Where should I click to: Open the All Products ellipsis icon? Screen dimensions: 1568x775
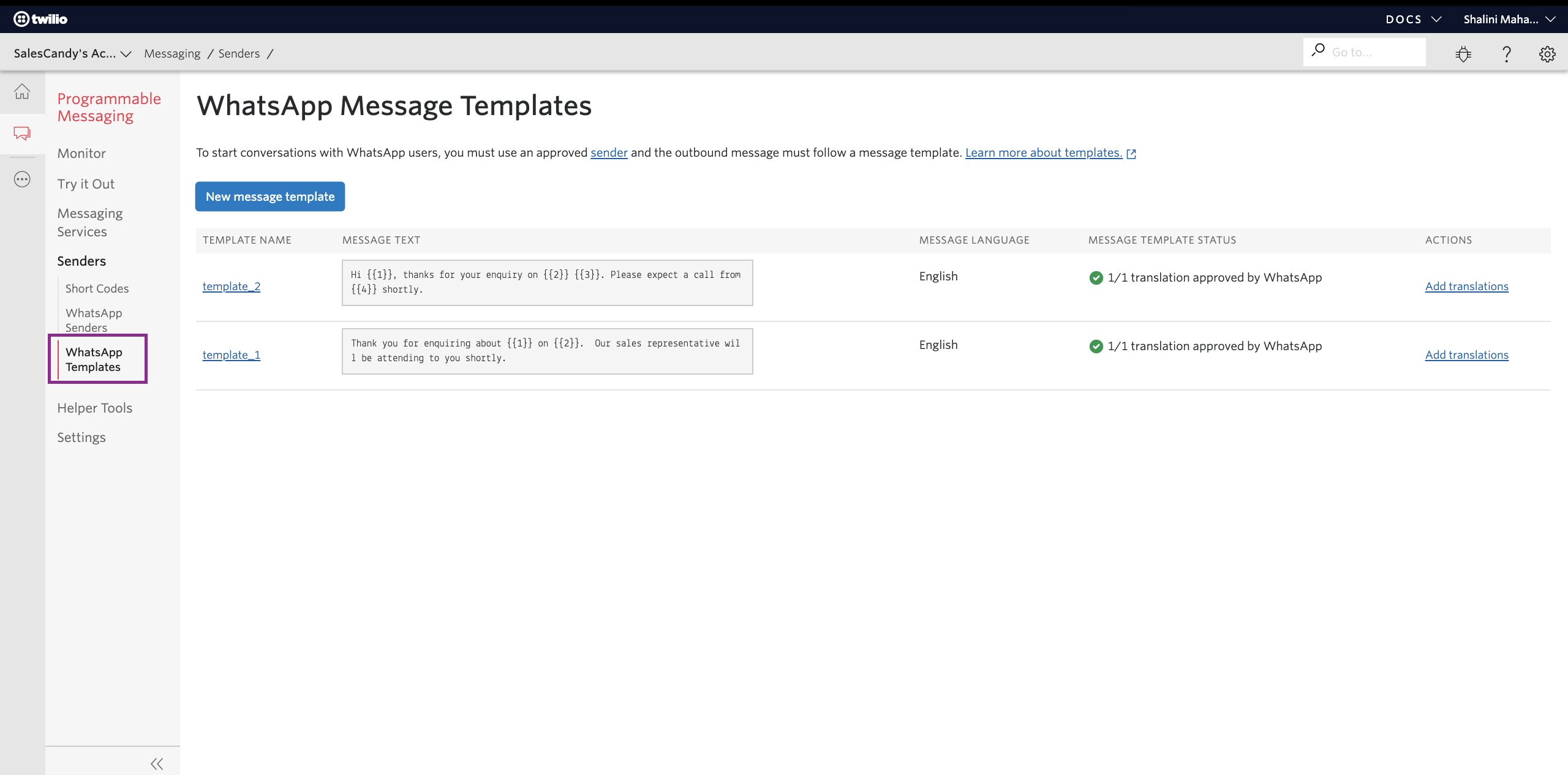pos(22,179)
